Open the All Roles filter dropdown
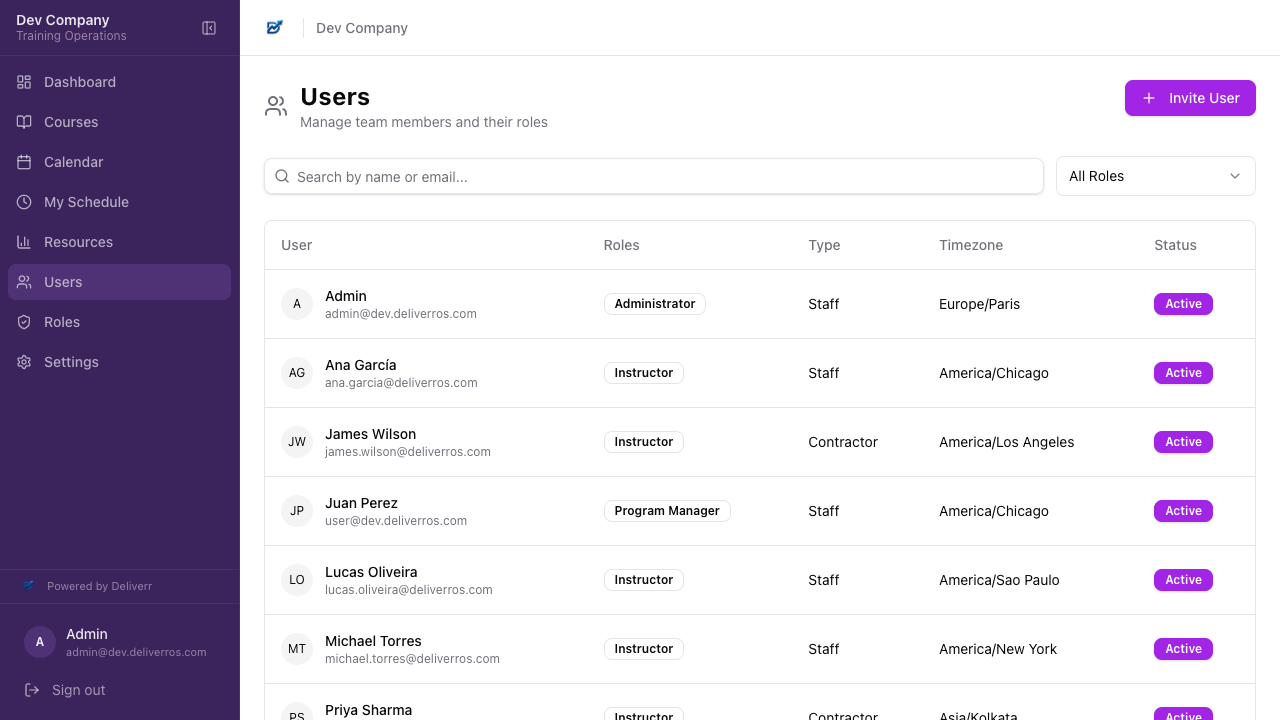Image resolution: width=1280 pixels, height=720 pixels. [1156, 176]
